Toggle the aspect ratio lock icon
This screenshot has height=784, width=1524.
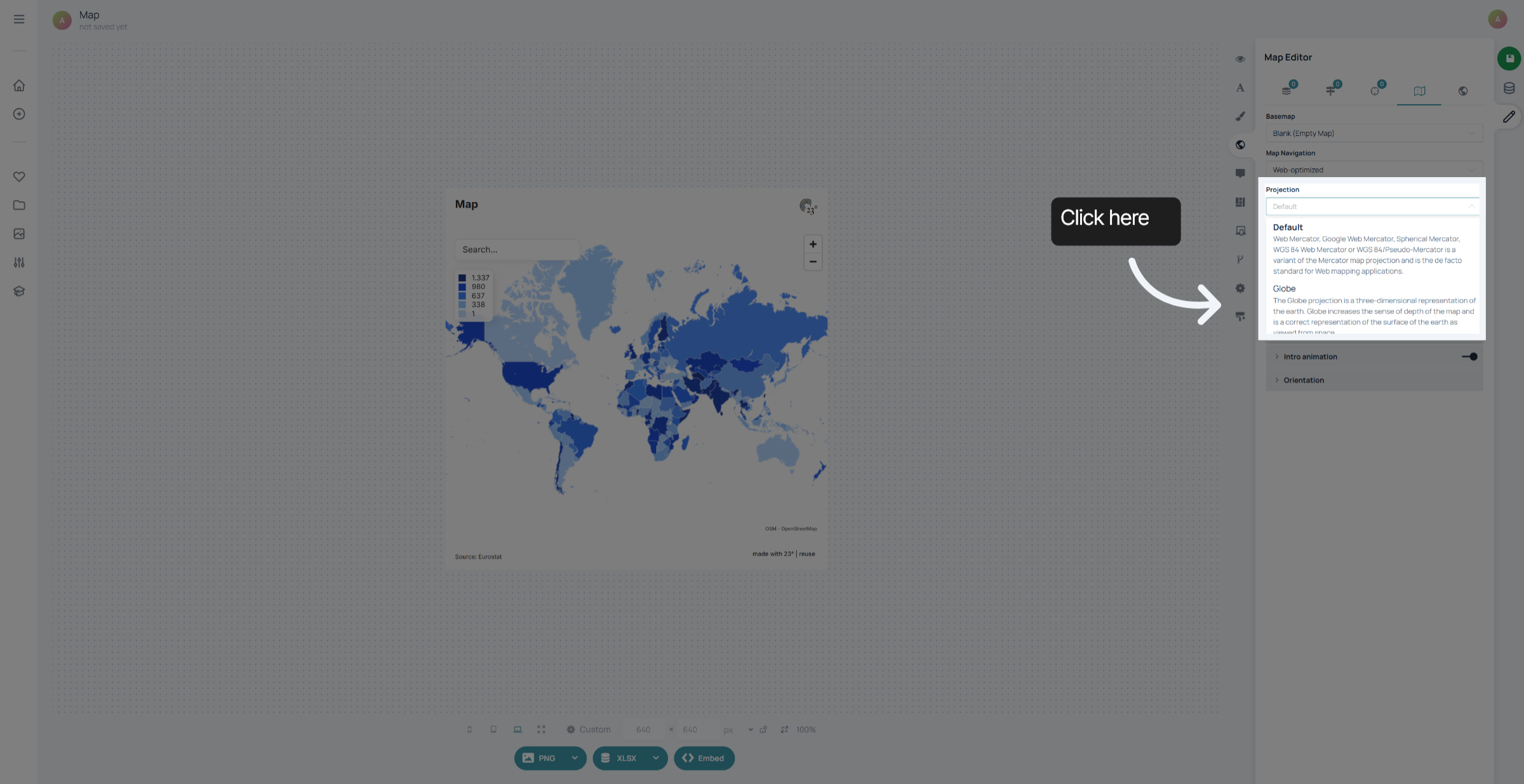[763, 729]
